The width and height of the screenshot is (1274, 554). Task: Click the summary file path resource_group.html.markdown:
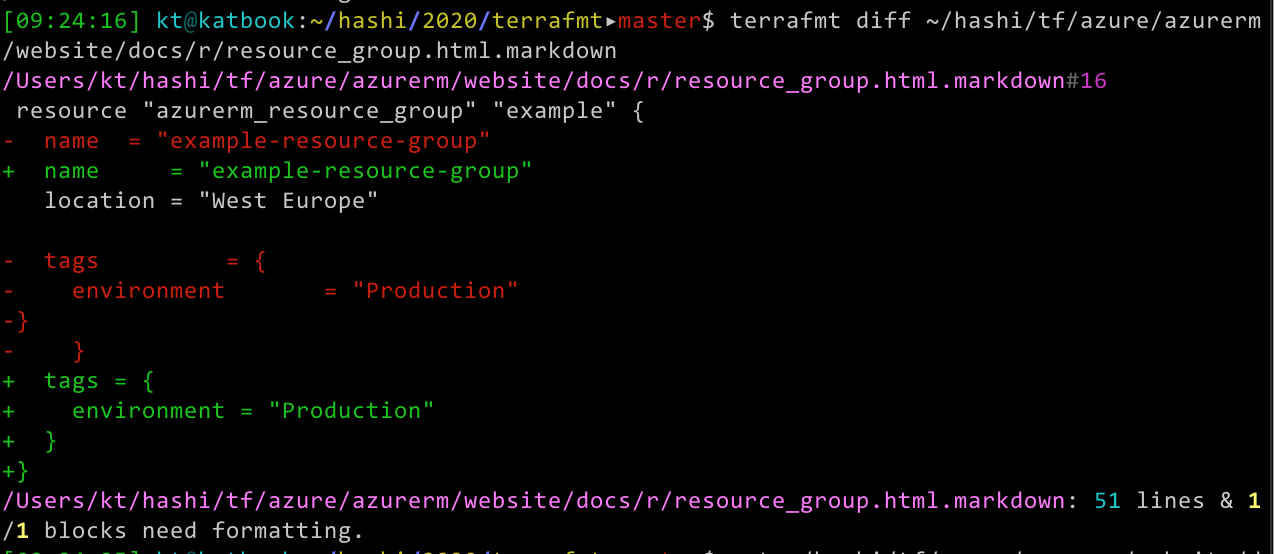click(x=541, y=501)
